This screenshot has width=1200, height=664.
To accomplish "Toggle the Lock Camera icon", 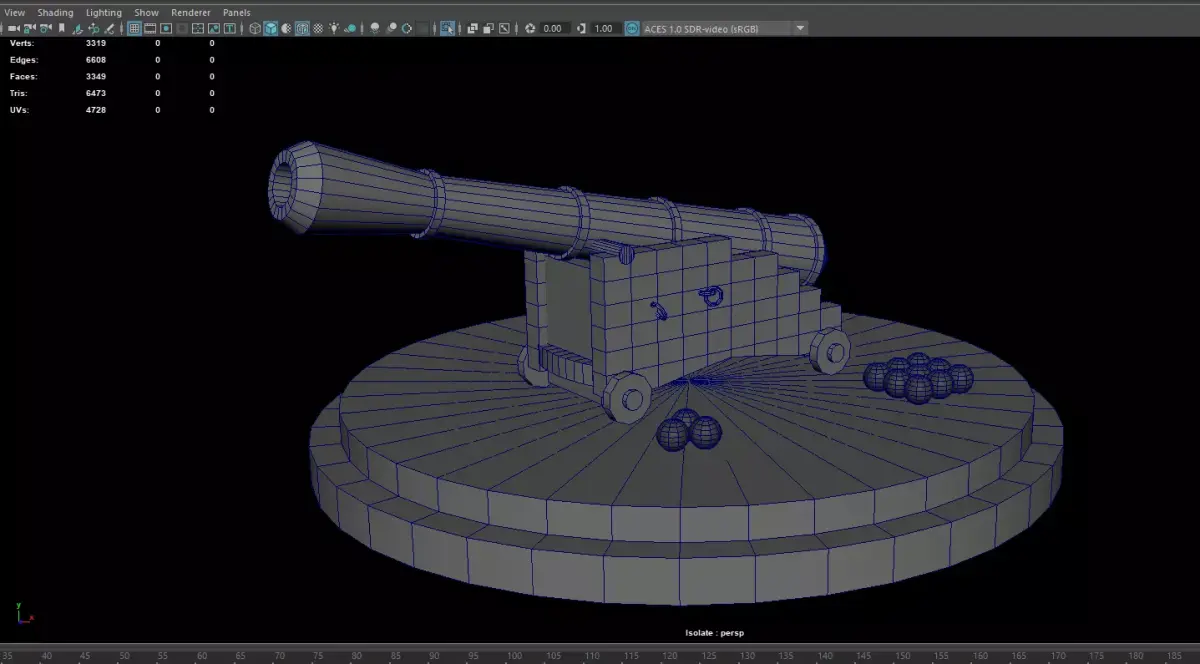I will click(29, 28).
